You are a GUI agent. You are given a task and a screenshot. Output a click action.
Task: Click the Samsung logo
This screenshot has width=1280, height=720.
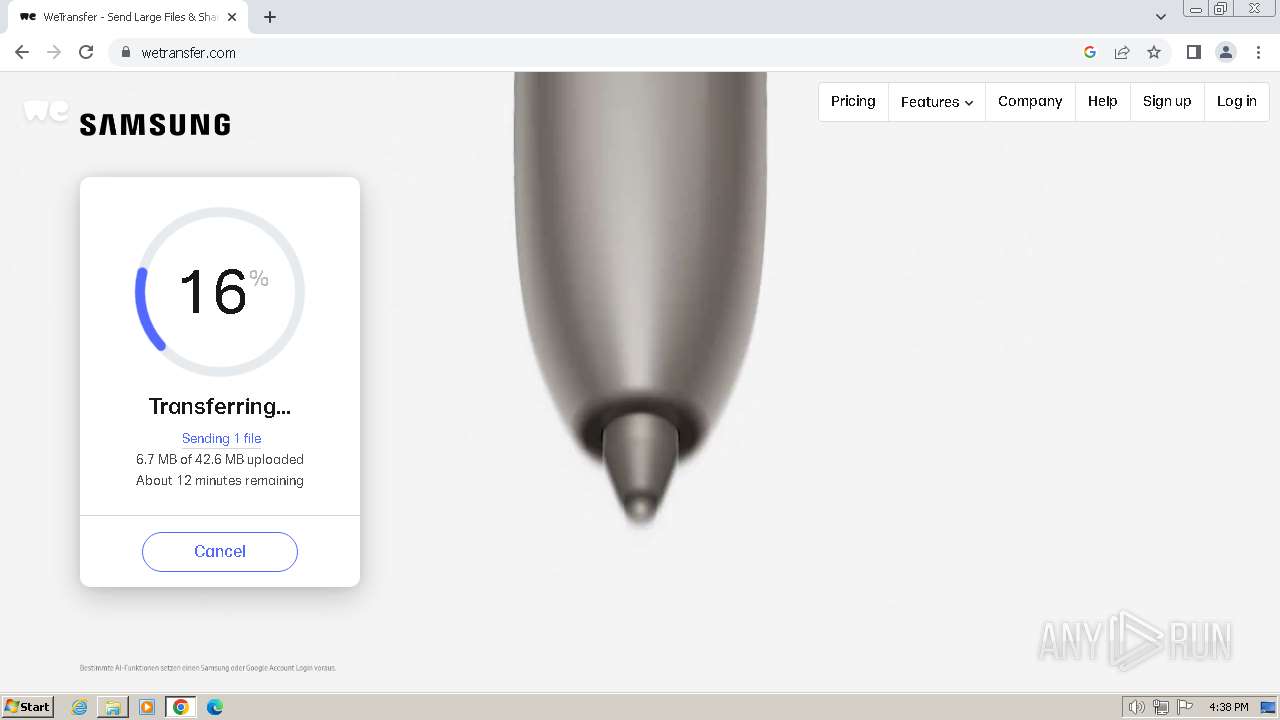tap(155, 125)
